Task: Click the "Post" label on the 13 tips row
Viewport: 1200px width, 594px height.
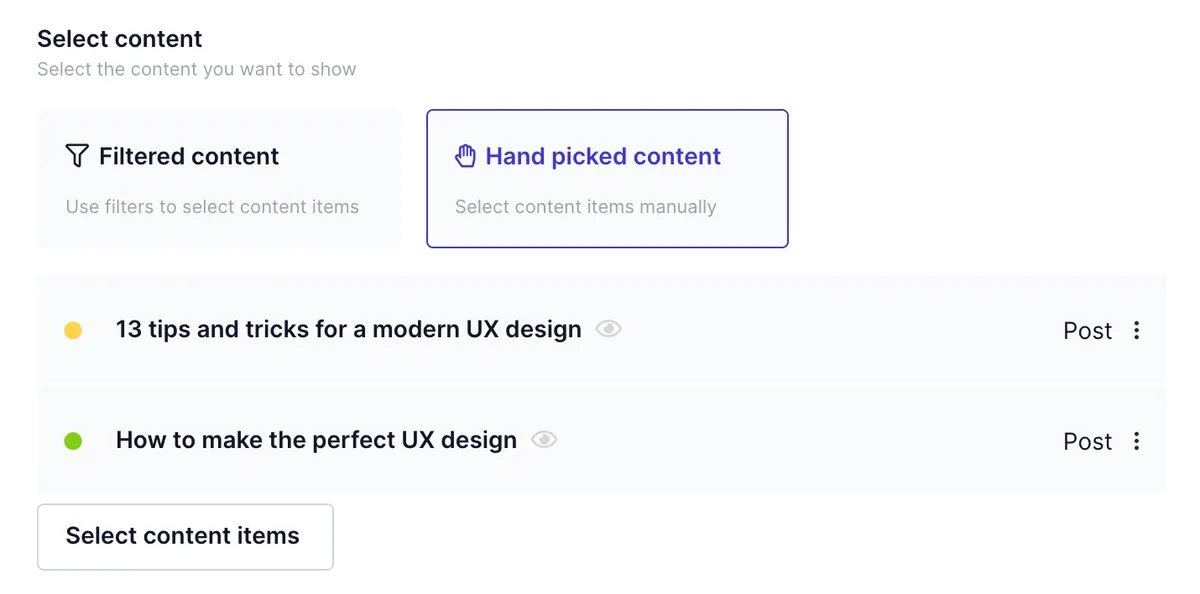Action: coord(1087,331)
